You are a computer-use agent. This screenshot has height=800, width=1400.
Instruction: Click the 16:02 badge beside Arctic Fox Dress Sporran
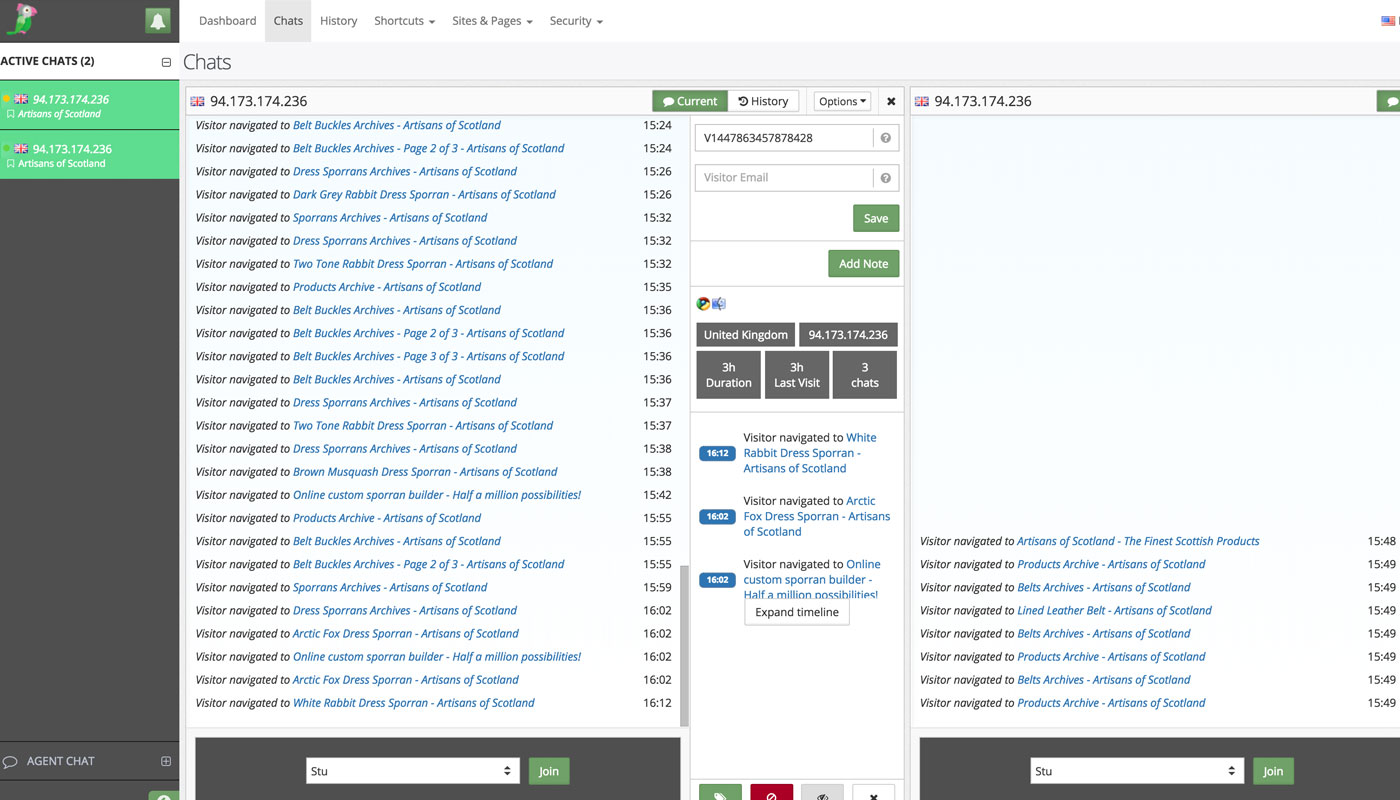(x=717, y=517)
